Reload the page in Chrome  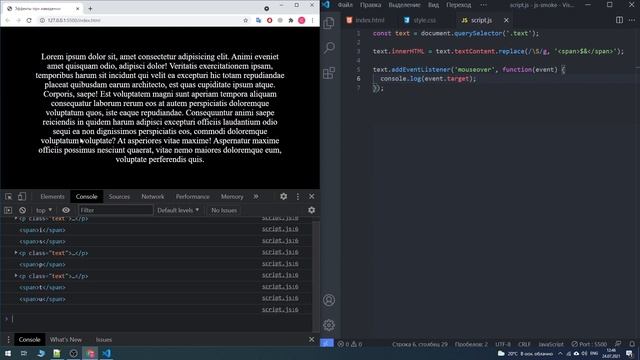tap(29, 20)
